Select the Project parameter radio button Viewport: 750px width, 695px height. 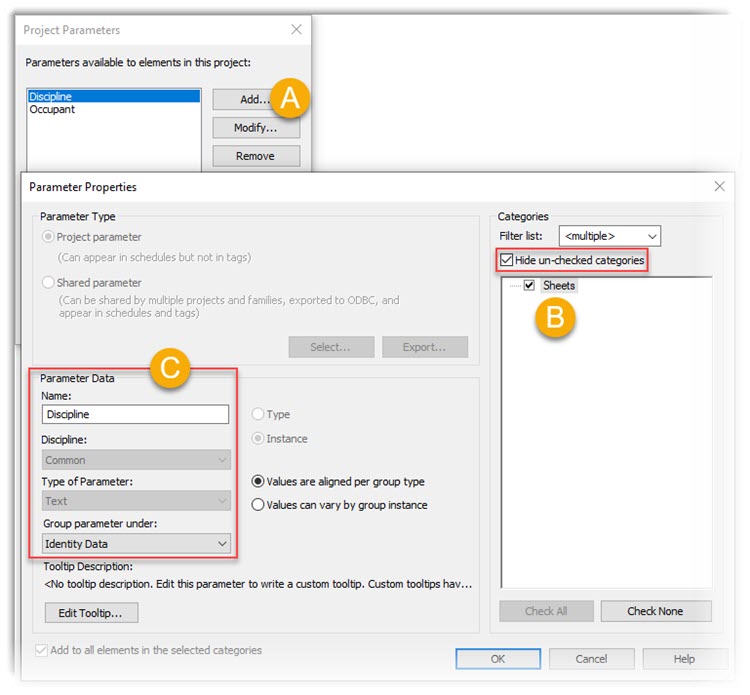48,237
